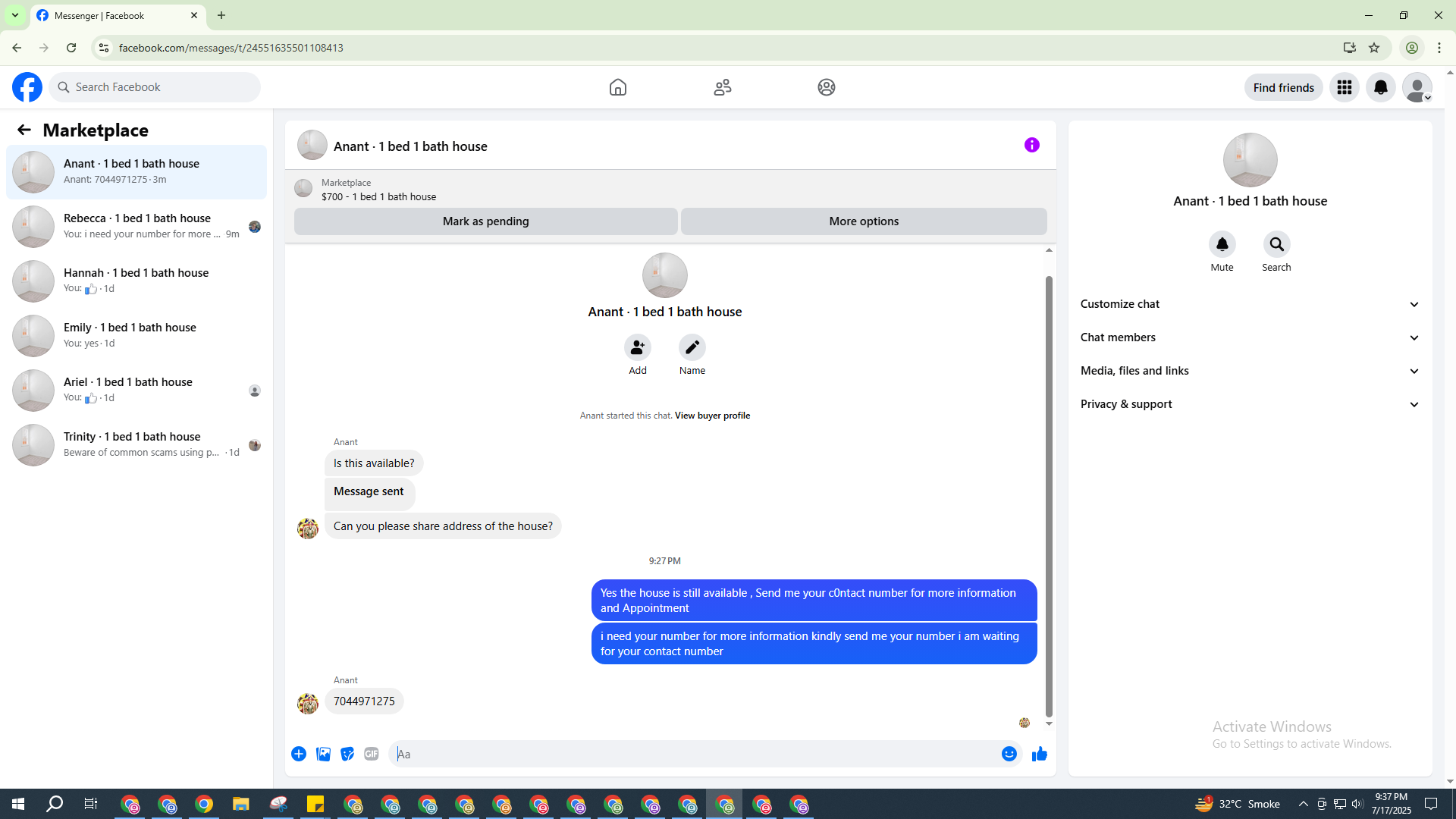Open the Friends icon in top navigation
This screenshot has height=819, width=1456.
[x=723, y=87]
